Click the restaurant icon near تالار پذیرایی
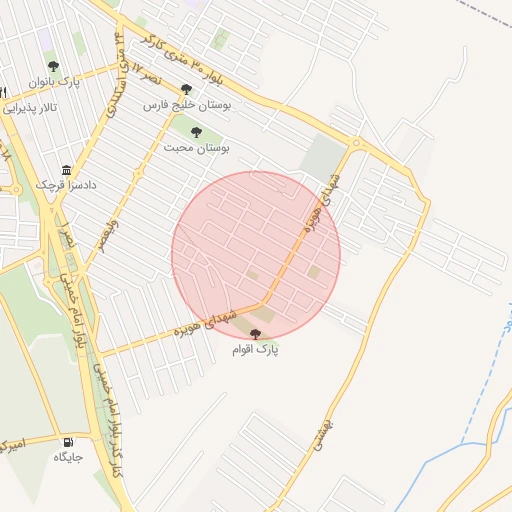 click(x=3, y=92)
